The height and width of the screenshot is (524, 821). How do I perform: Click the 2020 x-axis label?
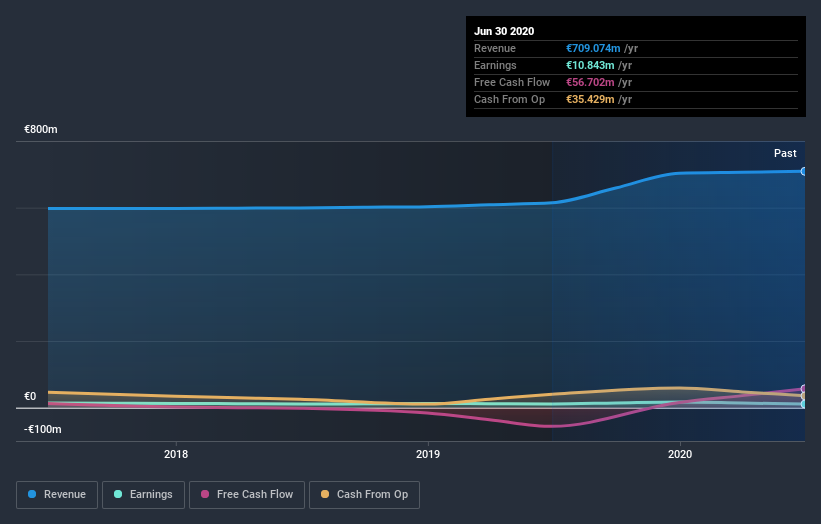680,454
